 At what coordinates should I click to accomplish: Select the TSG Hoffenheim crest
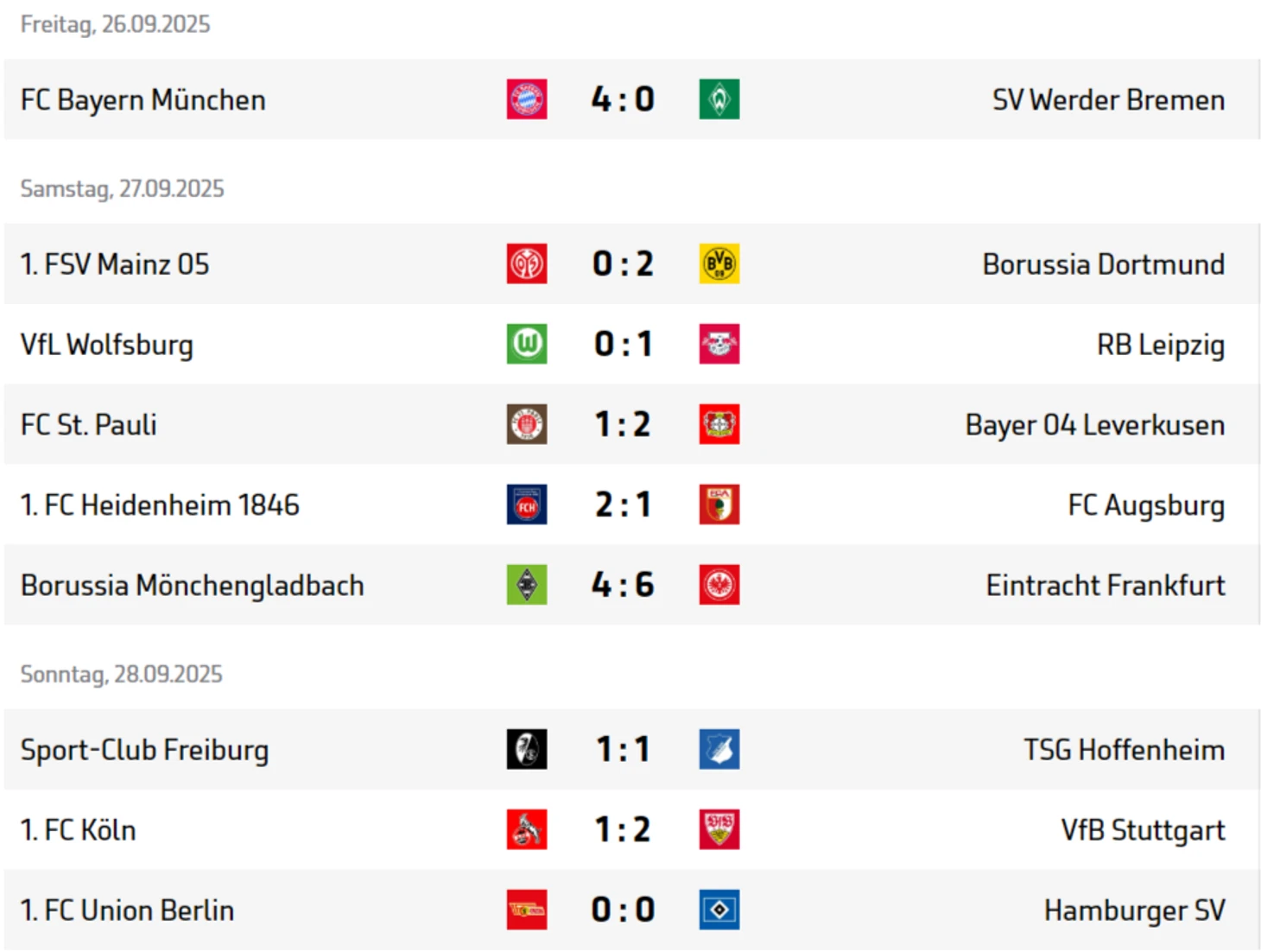click(x=719, y=749)
